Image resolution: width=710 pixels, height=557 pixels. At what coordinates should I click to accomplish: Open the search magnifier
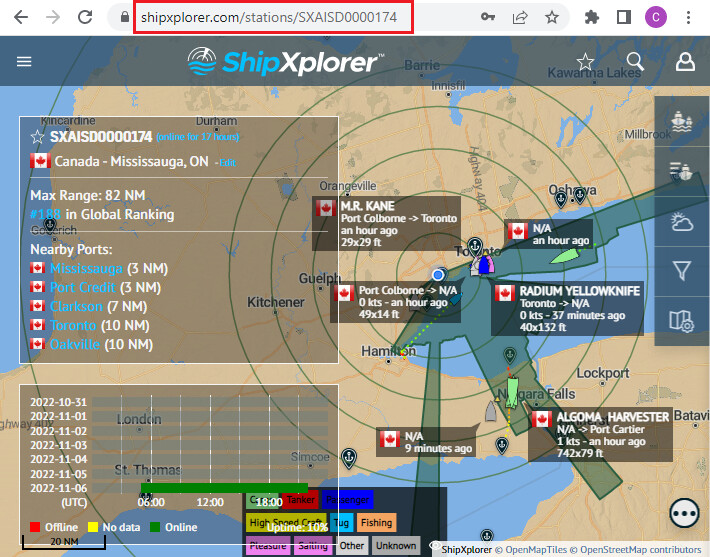[x=635, y=61]
